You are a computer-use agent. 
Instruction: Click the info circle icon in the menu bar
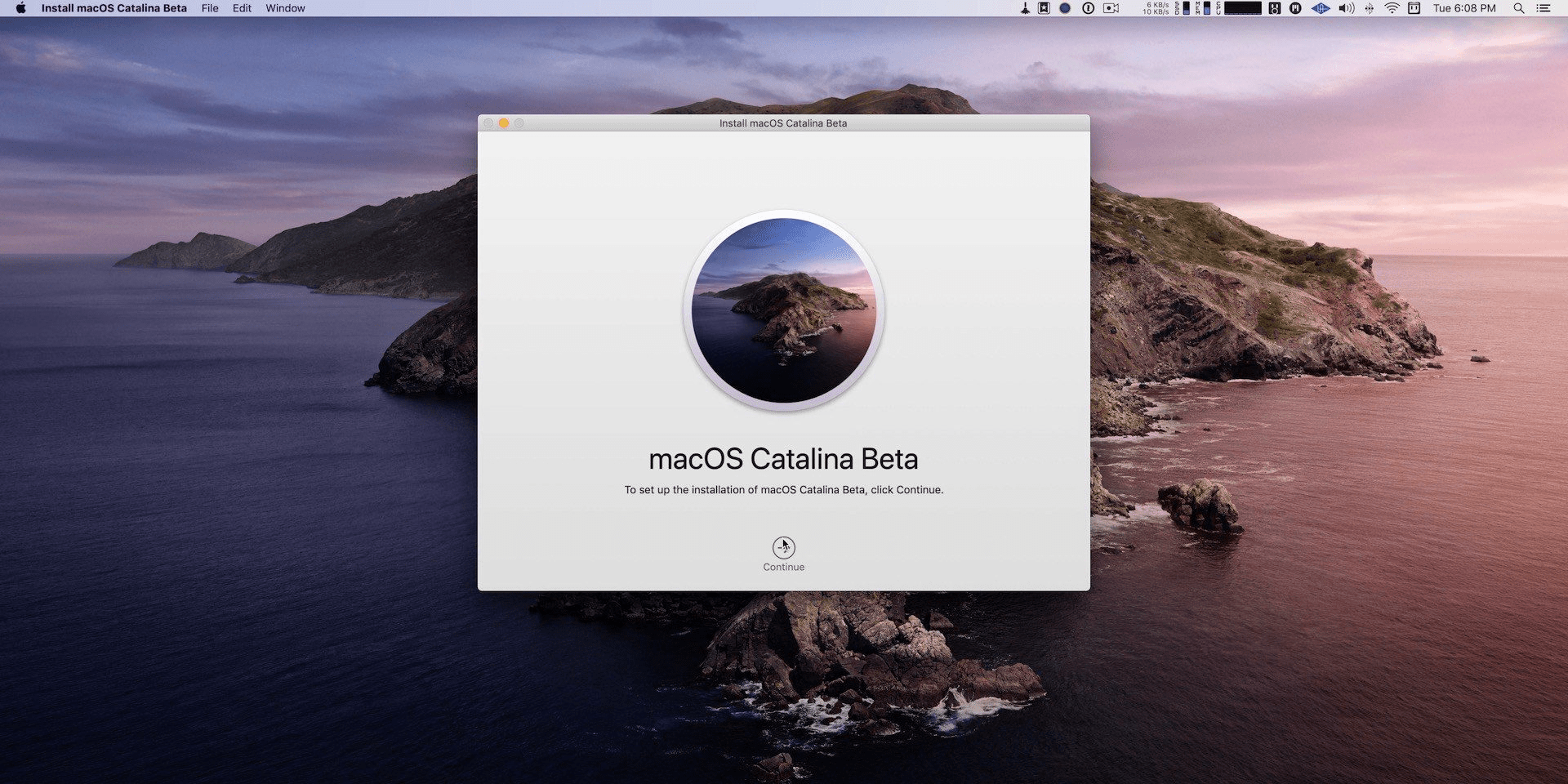click(1088, 8)
